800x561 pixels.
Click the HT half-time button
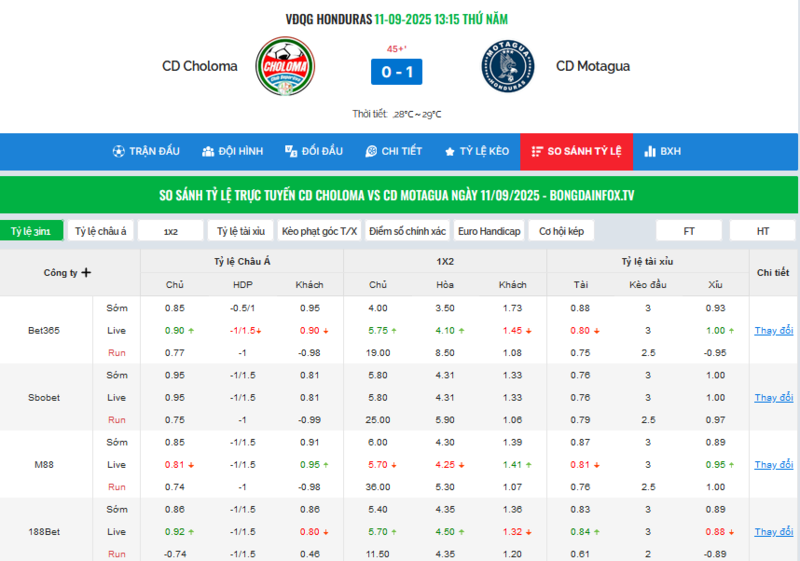coord(762,231)
